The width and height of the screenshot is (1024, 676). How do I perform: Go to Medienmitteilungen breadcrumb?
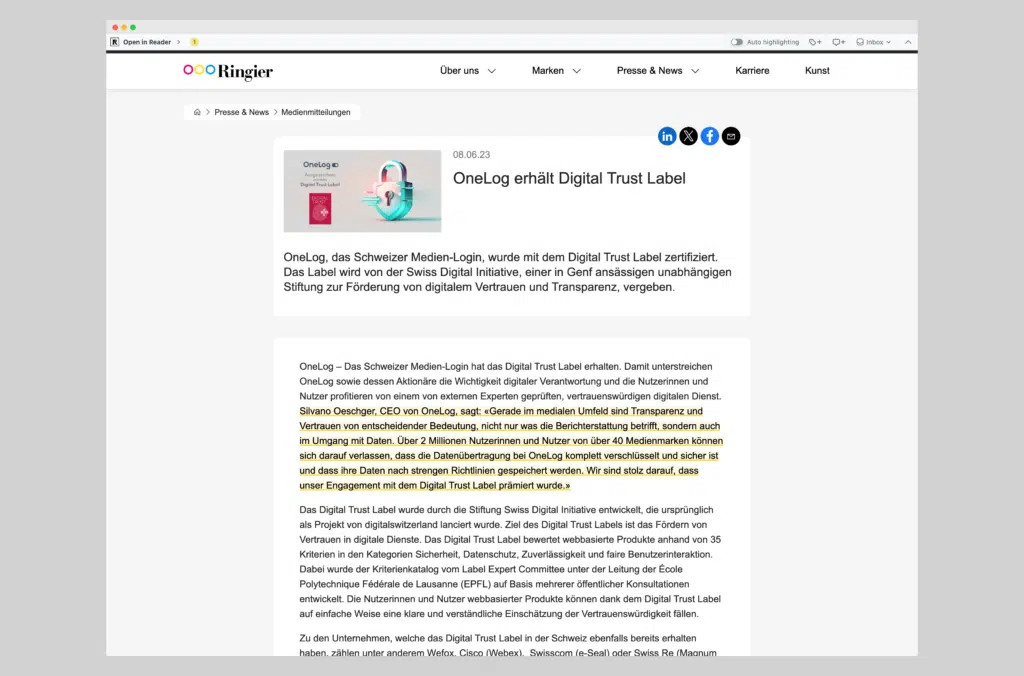click(x=315, y=112)
